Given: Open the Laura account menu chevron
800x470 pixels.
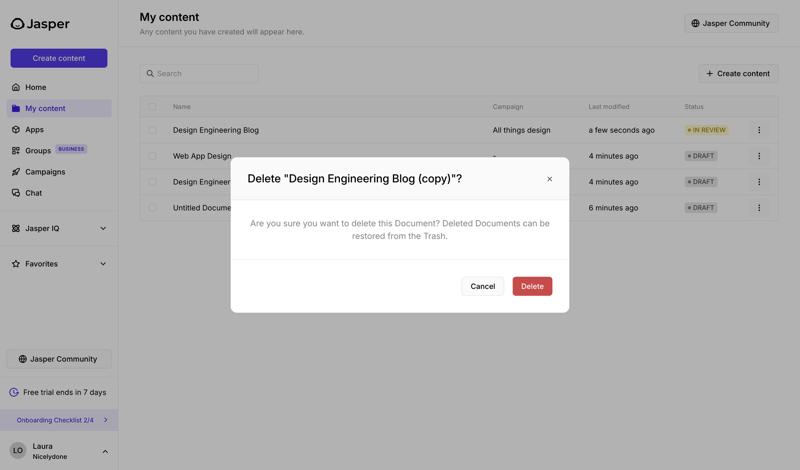Looking at the screenshot, I should pyautogui.click(x=105, y=452).
